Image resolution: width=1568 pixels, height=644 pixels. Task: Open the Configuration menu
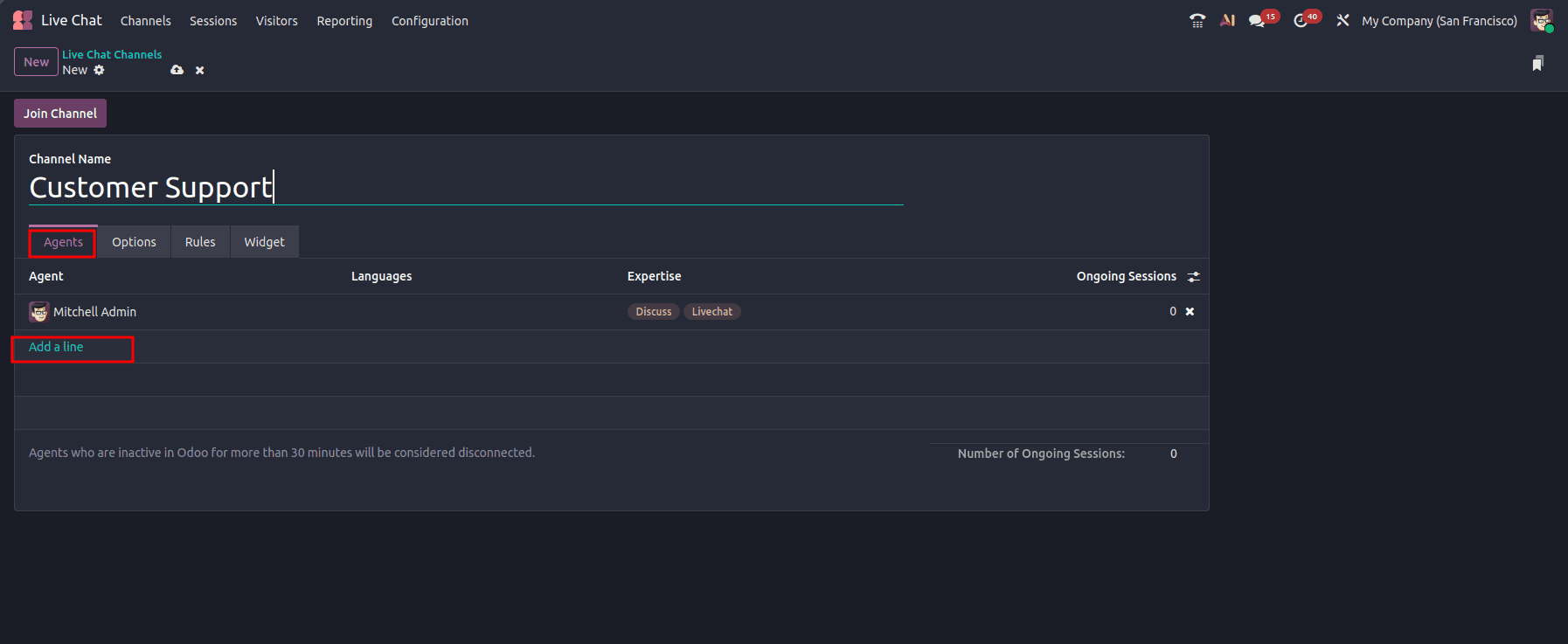(x=430, y=21)
